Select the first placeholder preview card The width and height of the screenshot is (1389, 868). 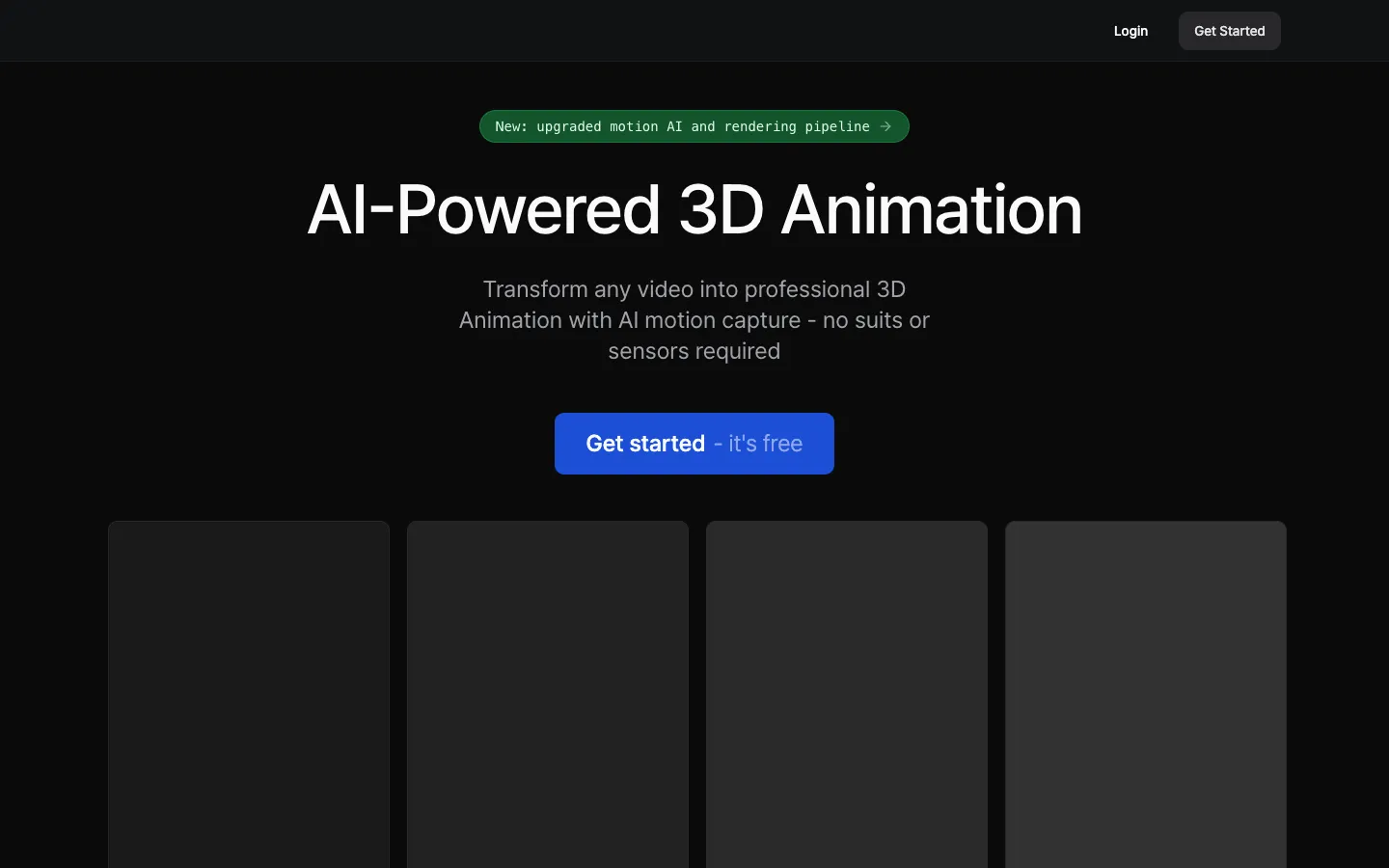[249, 694]
